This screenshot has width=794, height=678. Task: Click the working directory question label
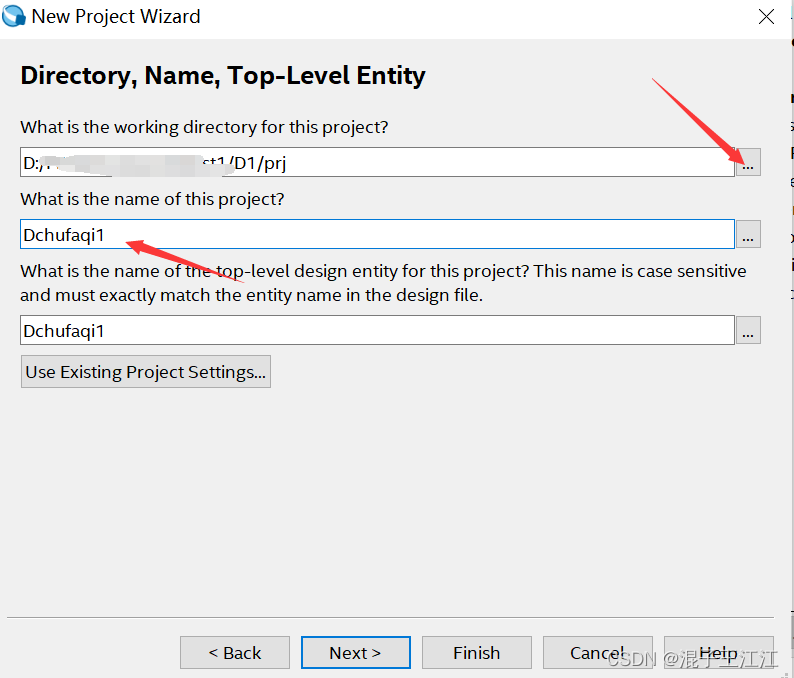[204, 128]
